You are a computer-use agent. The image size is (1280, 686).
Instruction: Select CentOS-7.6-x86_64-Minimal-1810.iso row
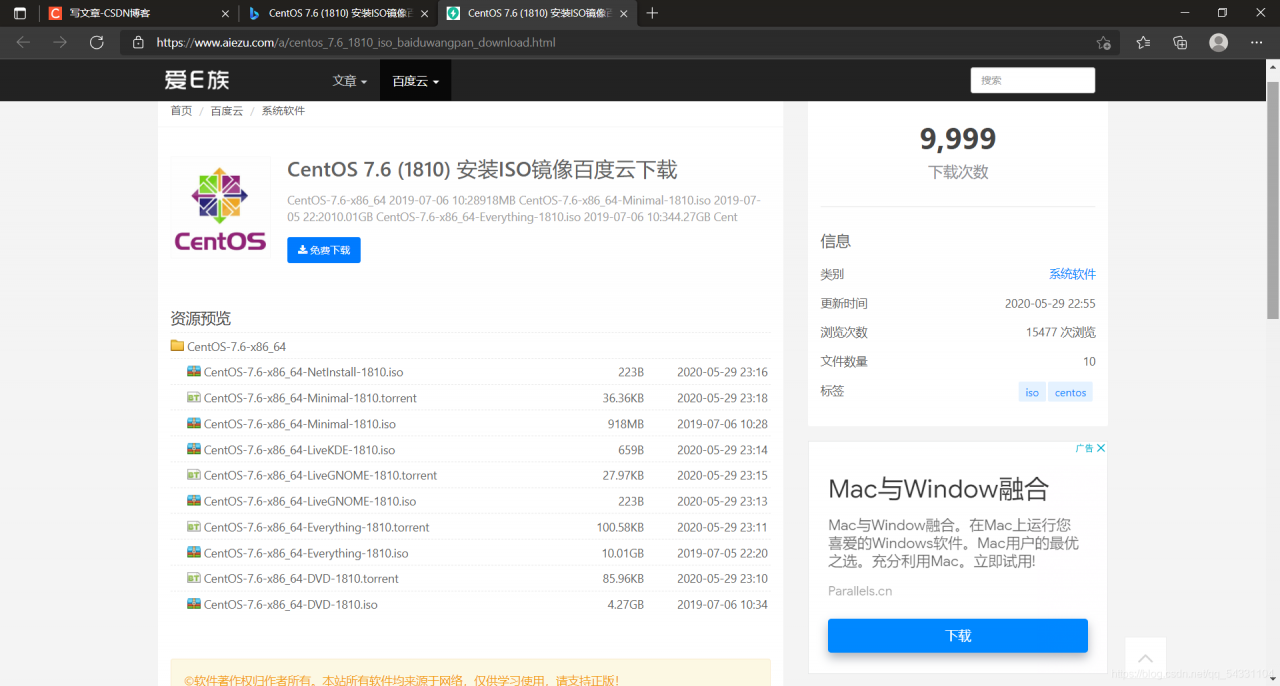tap(470, 424)
